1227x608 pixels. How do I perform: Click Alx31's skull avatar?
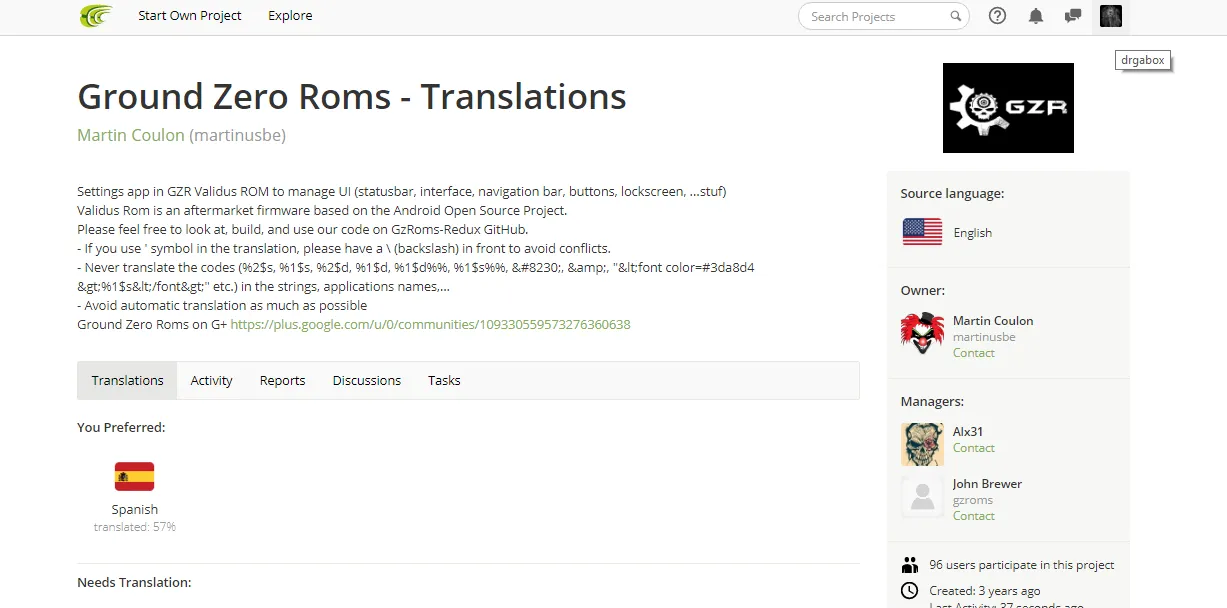[922, 444]
